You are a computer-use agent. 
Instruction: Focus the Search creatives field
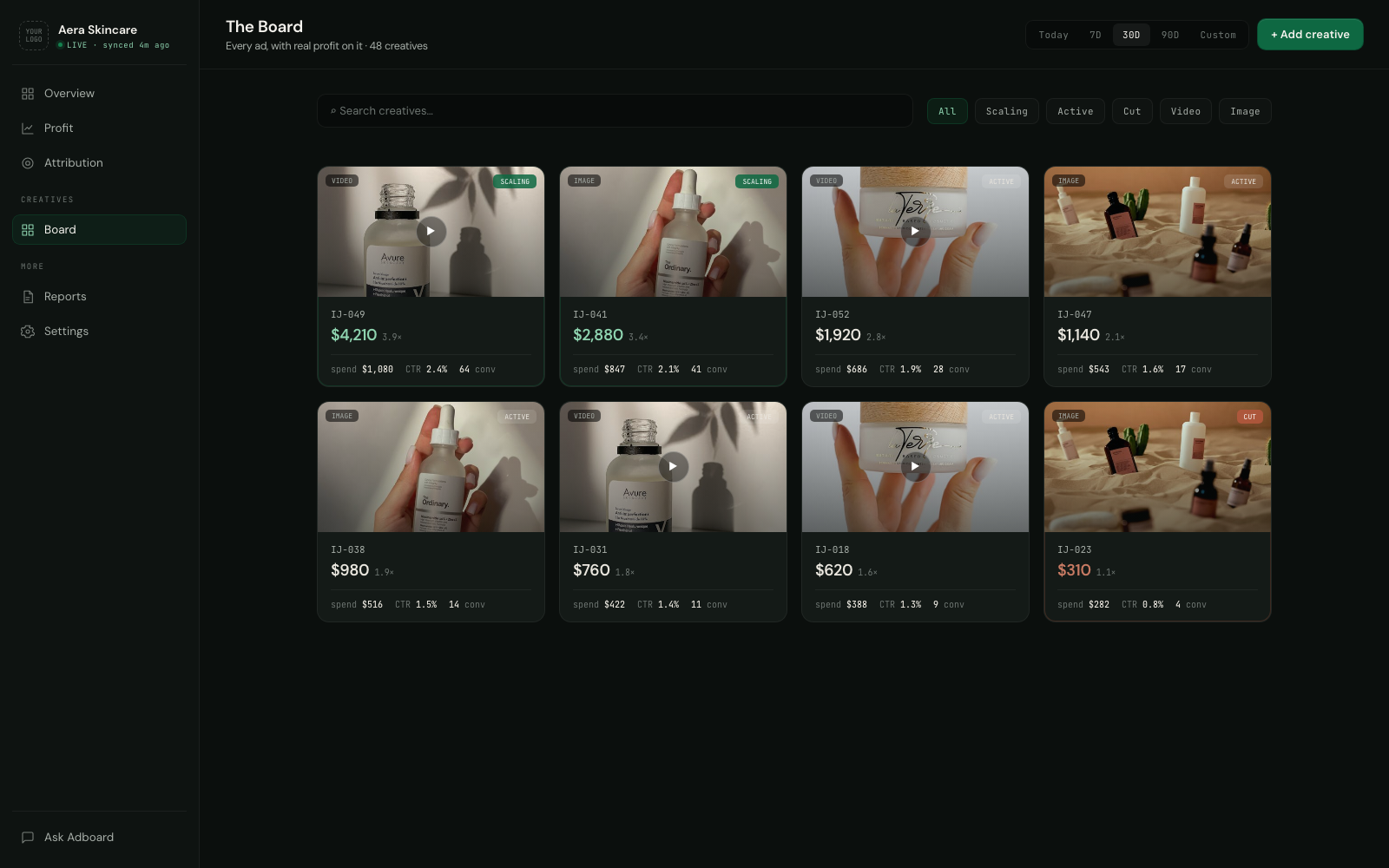[x=615, y=111]
